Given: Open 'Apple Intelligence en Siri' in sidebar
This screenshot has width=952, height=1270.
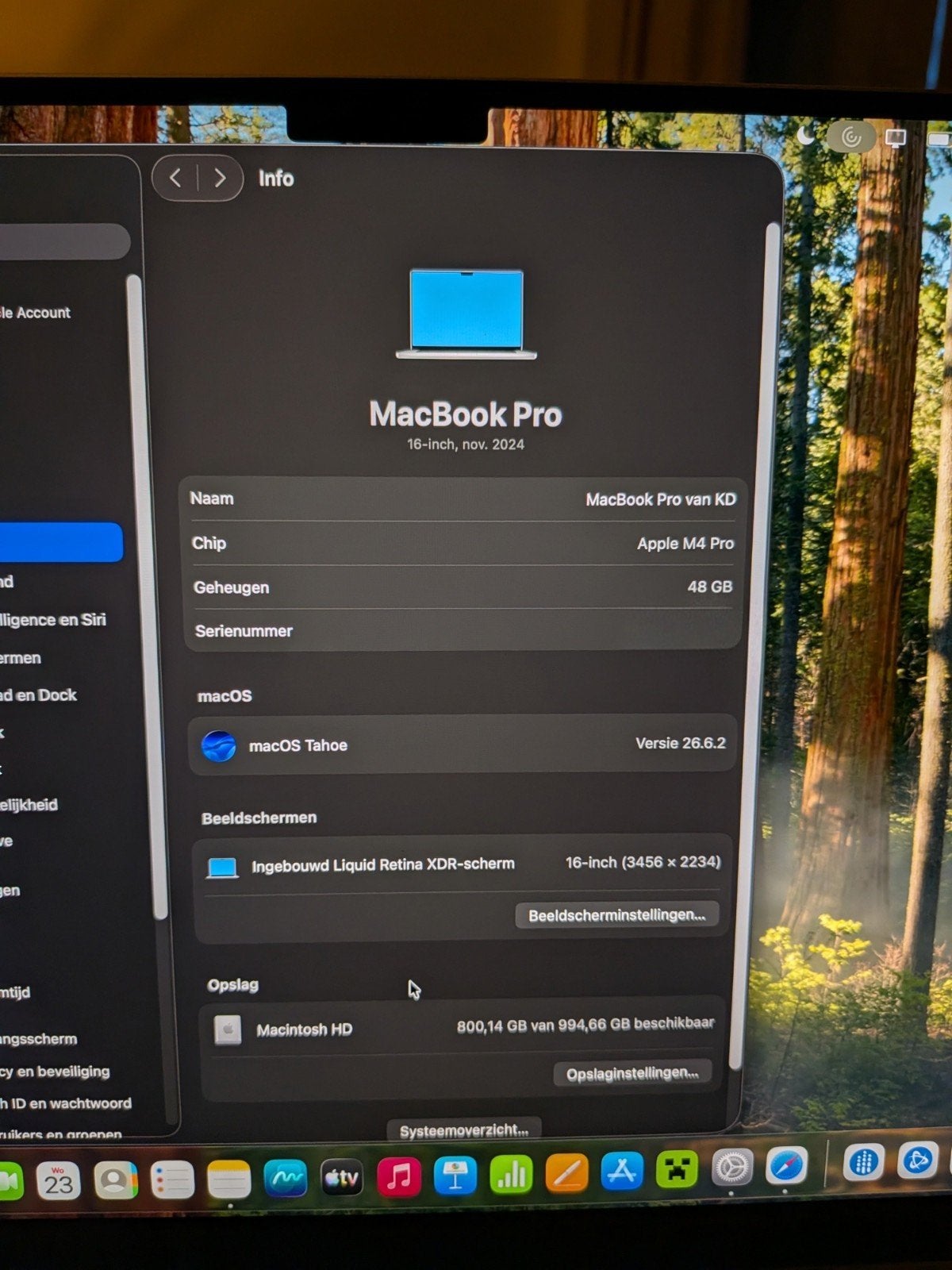Looking at the screenshot, I should coord(53,620).
